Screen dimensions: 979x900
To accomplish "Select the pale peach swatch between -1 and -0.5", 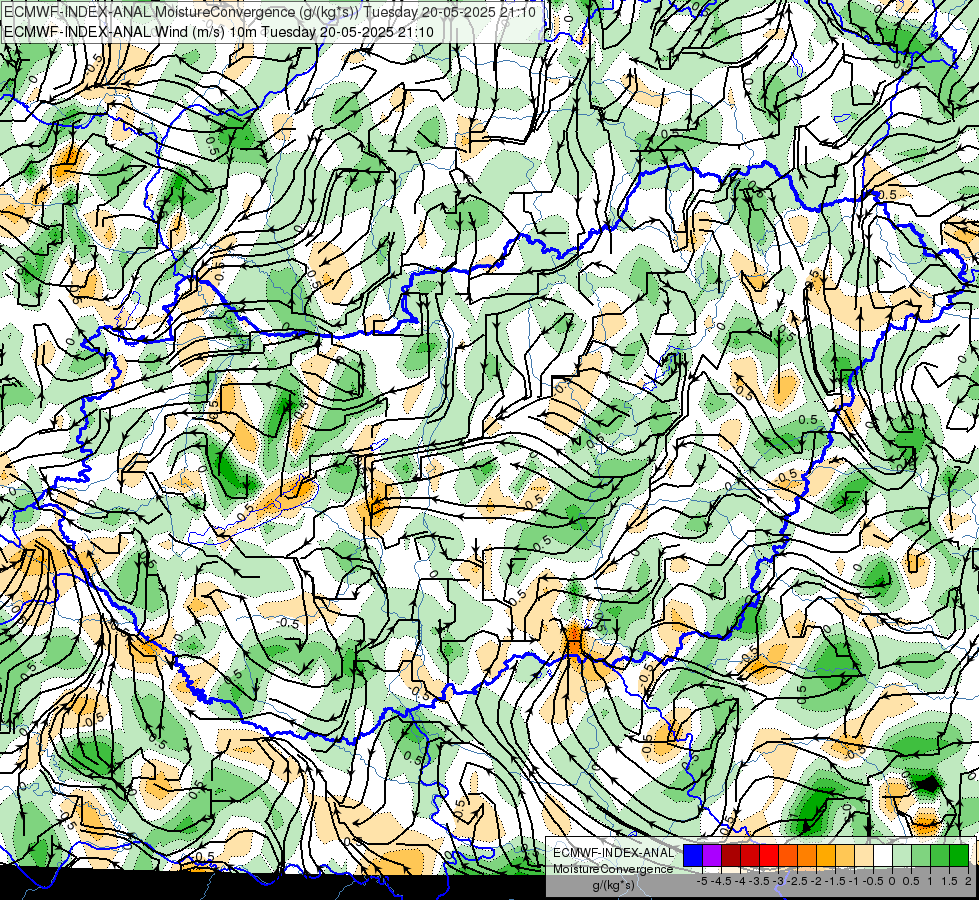I will pos(864,855).
